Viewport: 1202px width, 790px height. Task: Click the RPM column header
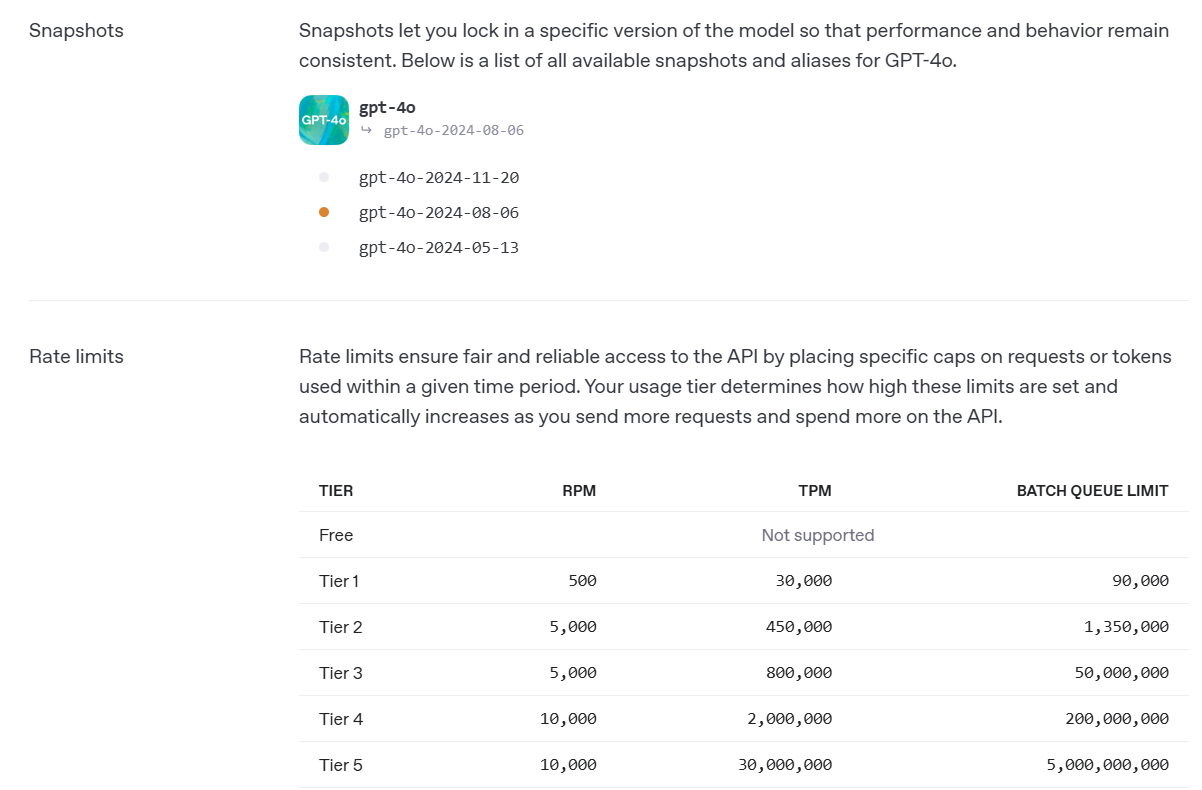[x=579, y=491]
